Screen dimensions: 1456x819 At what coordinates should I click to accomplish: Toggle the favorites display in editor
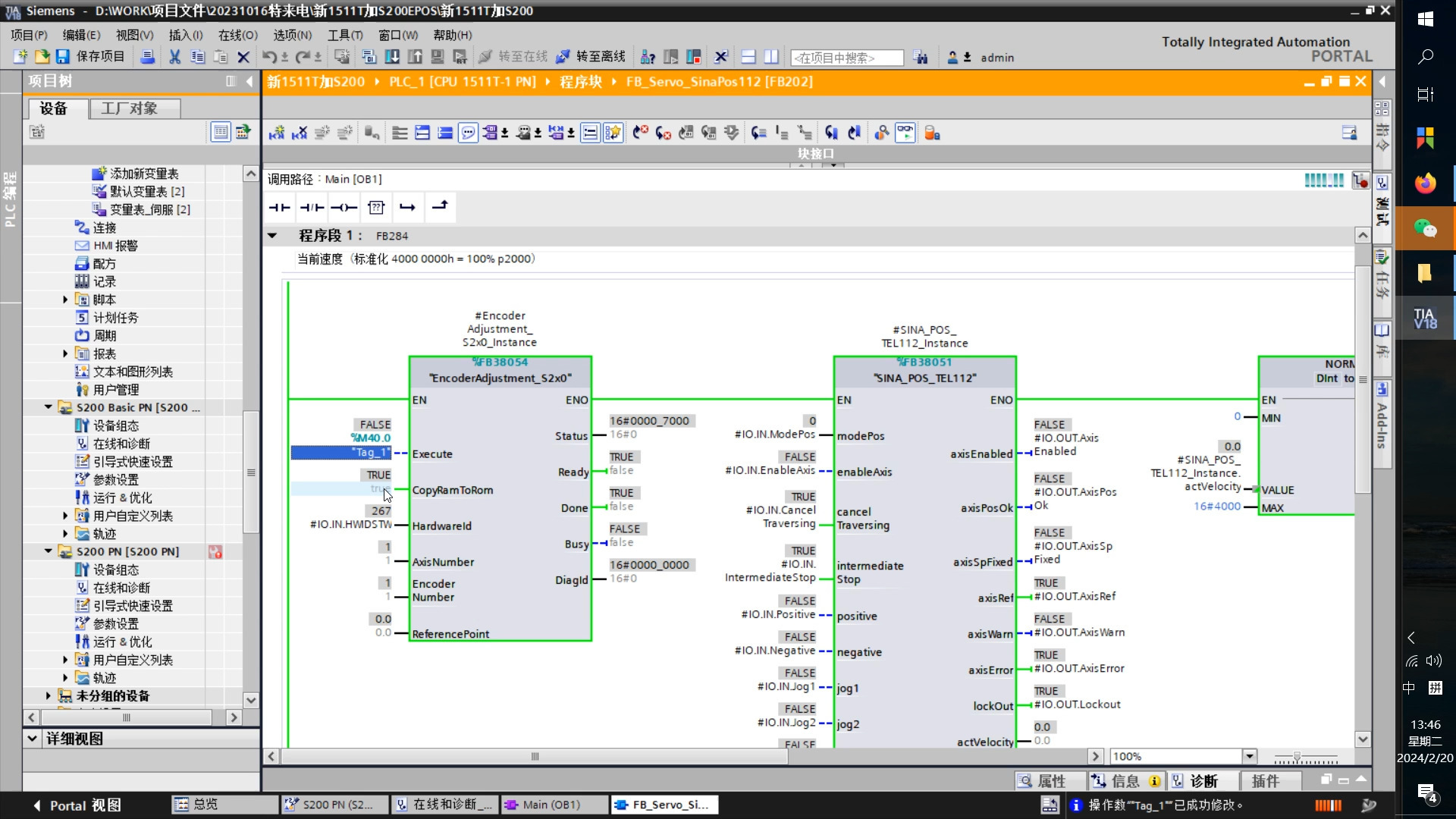613,133
